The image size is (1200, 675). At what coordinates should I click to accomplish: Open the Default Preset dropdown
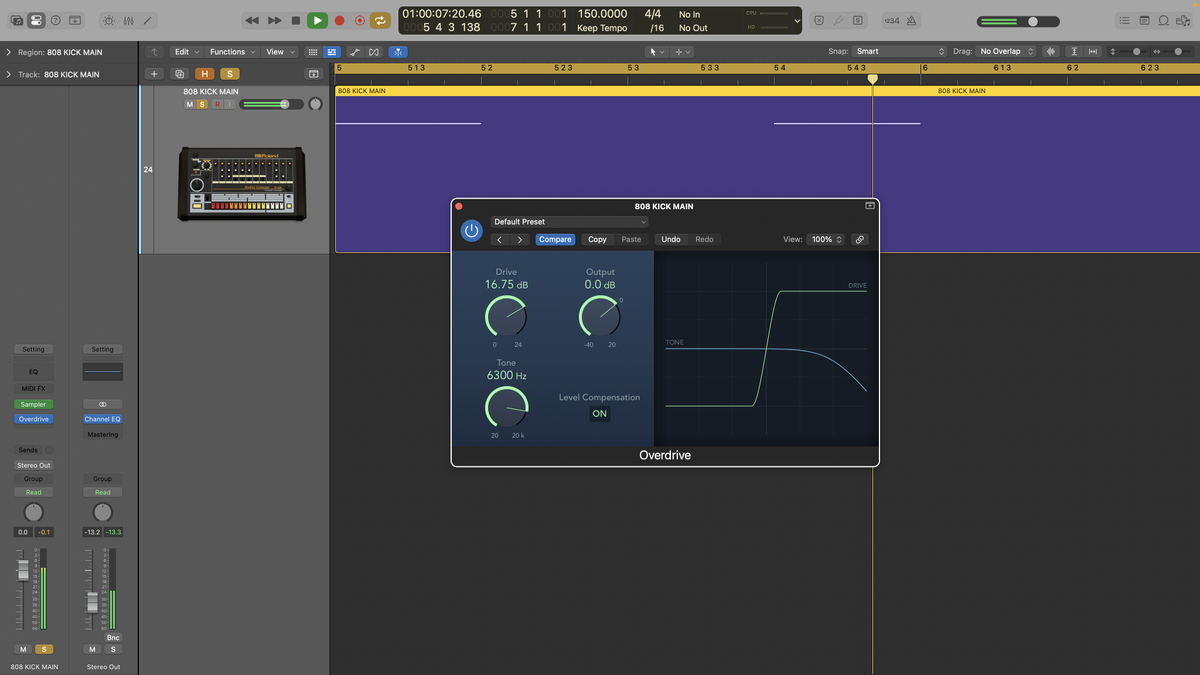click(569, 222)
